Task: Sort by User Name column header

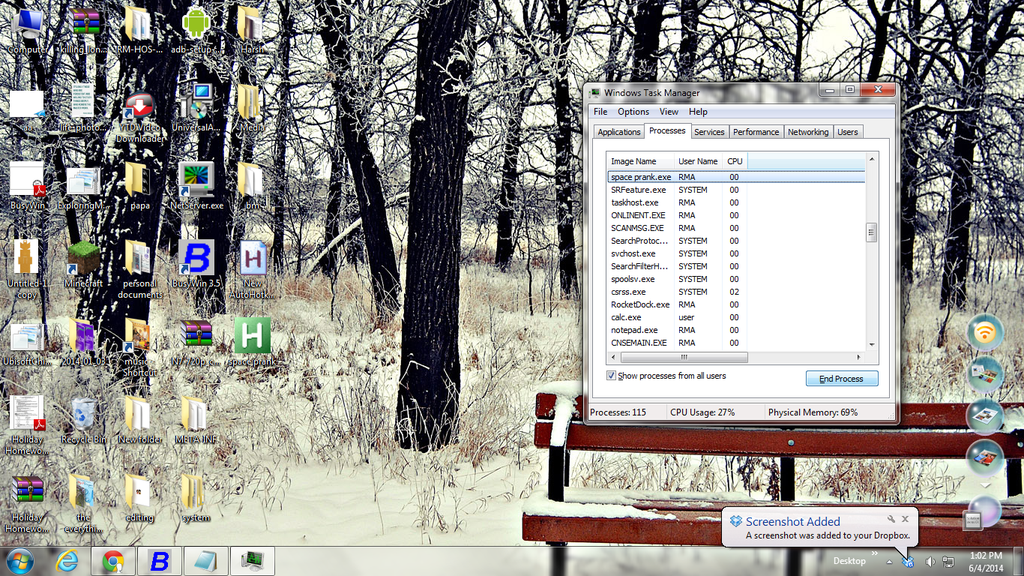Action: pos(698,161)
